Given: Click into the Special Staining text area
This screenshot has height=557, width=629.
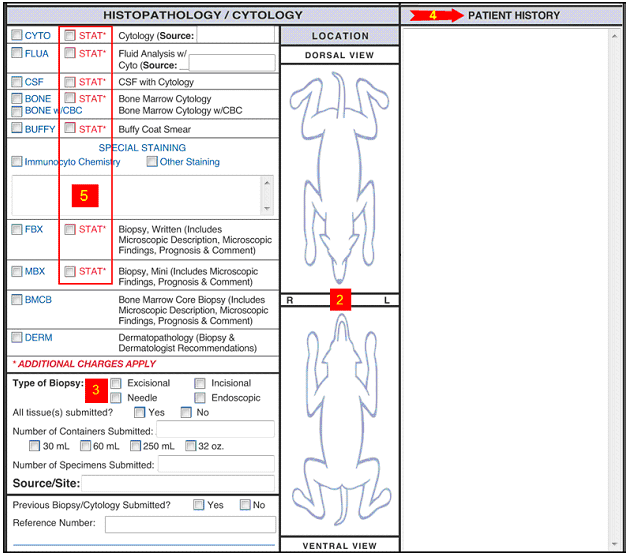Looking at the screenshot, I should [x=137, y=195].
